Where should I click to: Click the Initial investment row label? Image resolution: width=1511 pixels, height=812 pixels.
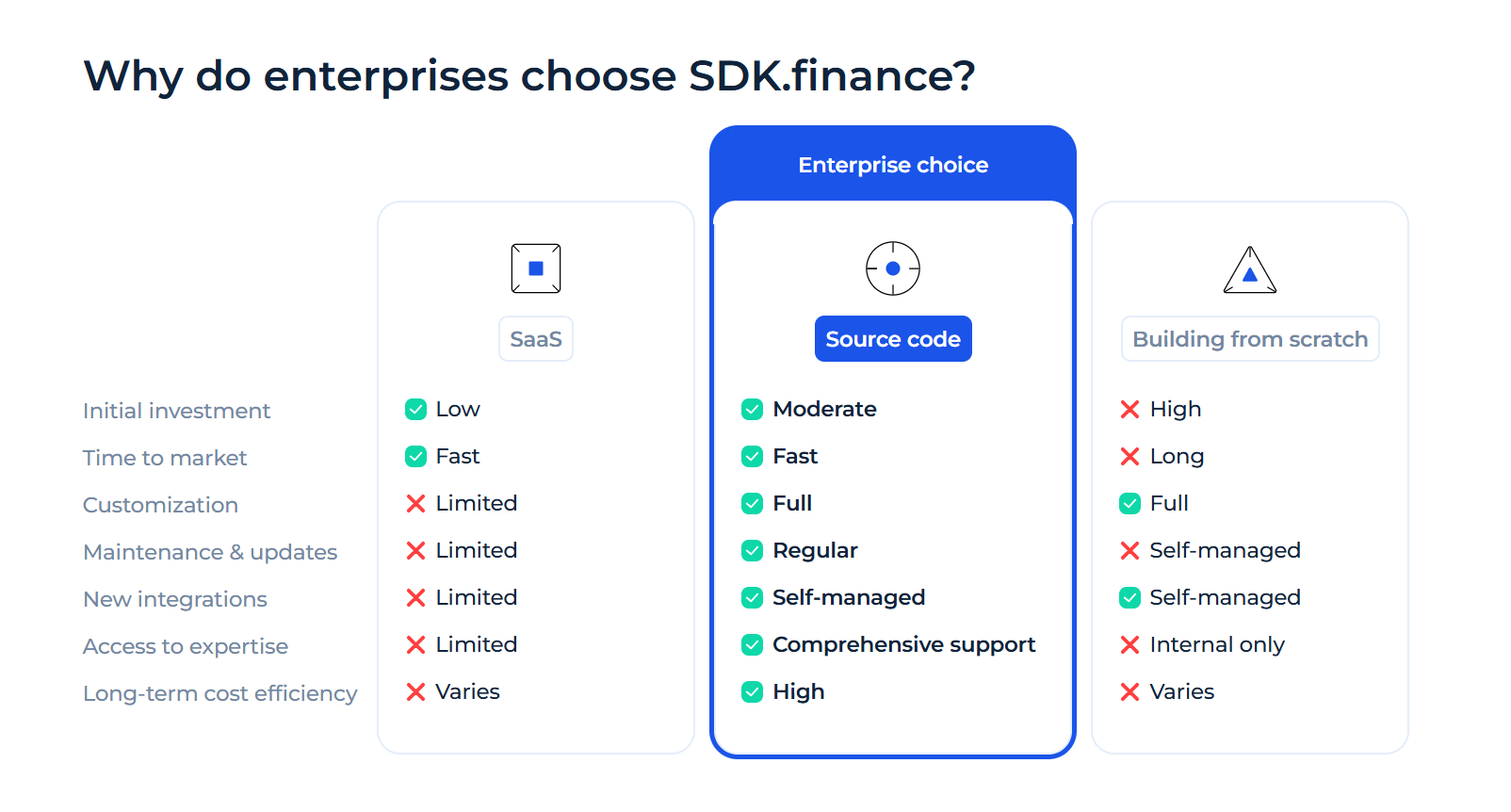tap(176, 411)
